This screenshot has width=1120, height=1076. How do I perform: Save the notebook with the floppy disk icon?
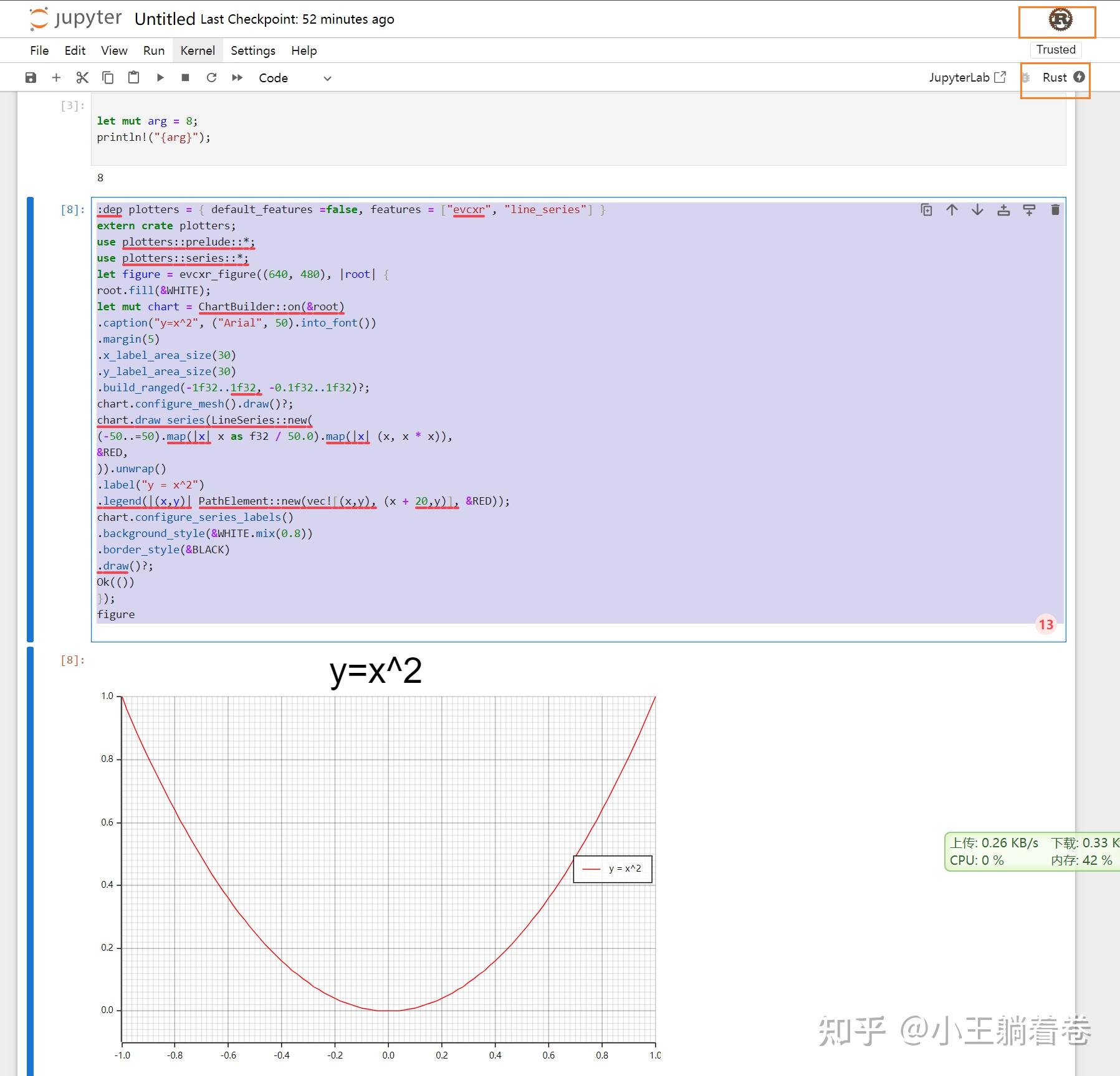(31, 77)
